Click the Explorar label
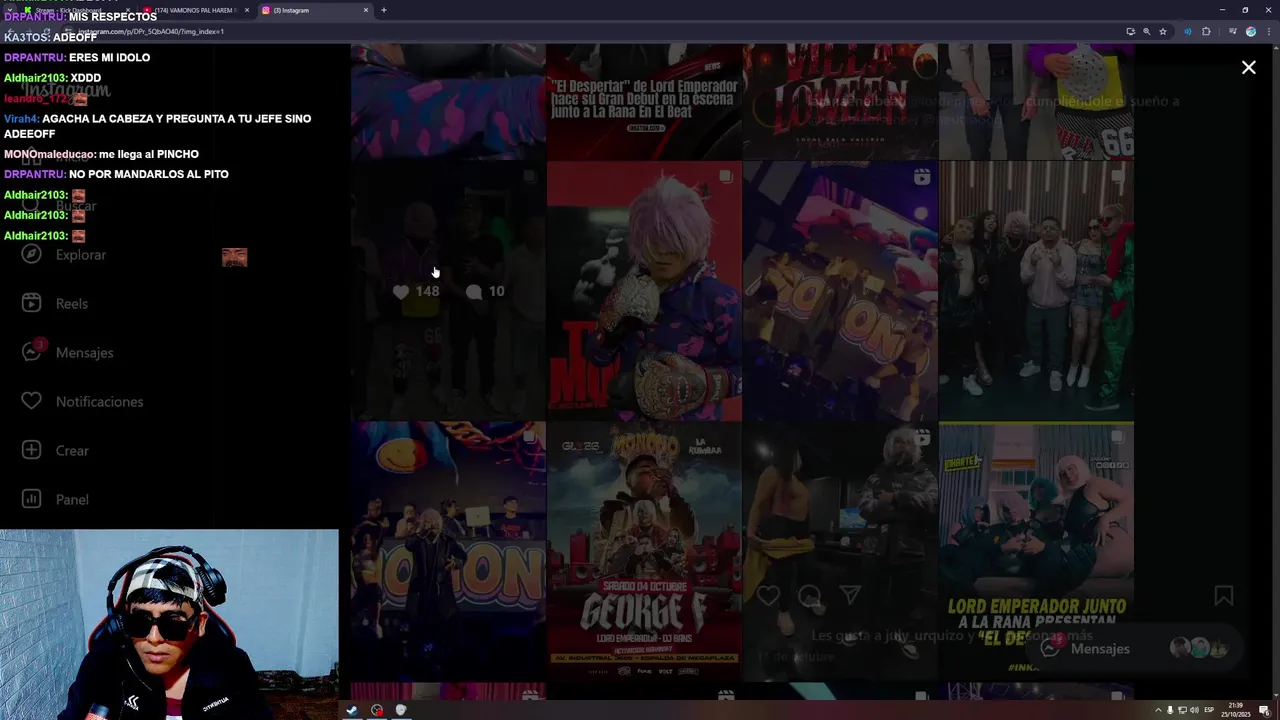This screenshot has width=1280, height=720. (81, 255)
